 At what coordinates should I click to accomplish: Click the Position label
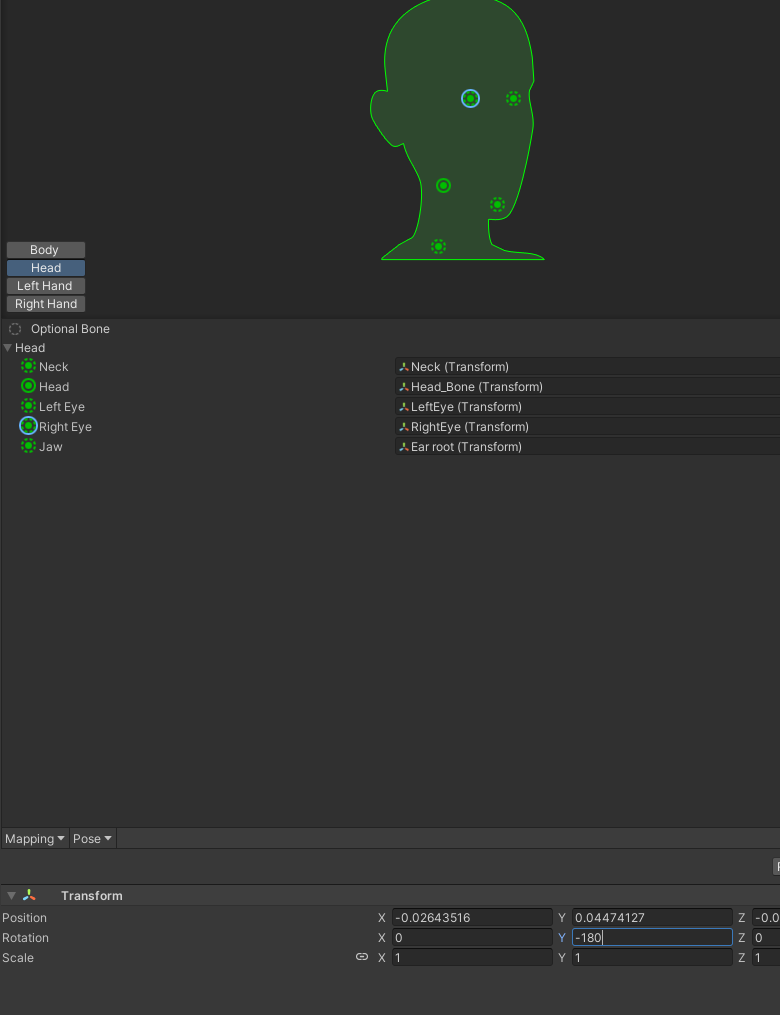coord(25,918)
